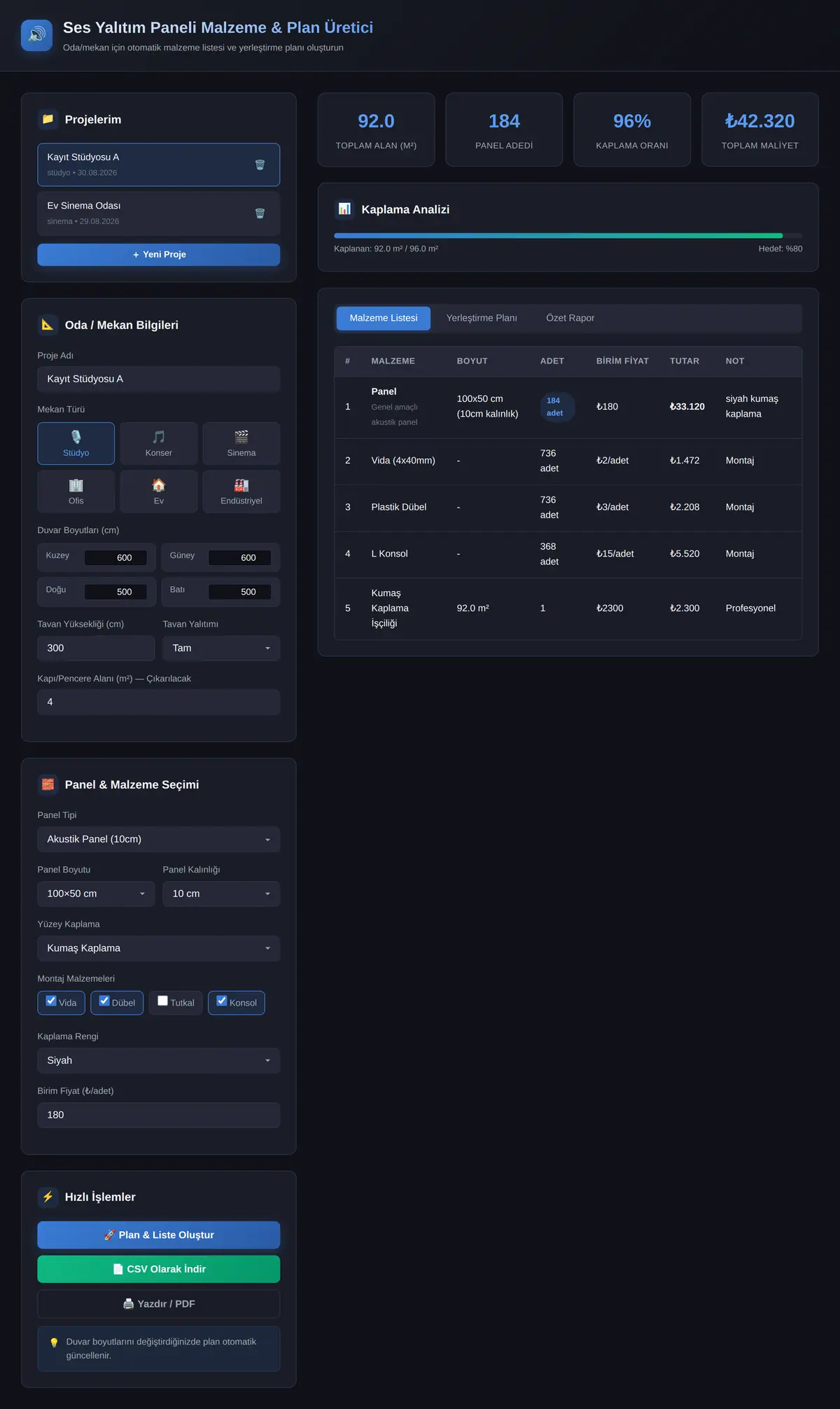The height and width of the screenshot is (1409, 840).
Task: Delete the Kayıt Stüdyosu A project
Action: click(260, 165)
